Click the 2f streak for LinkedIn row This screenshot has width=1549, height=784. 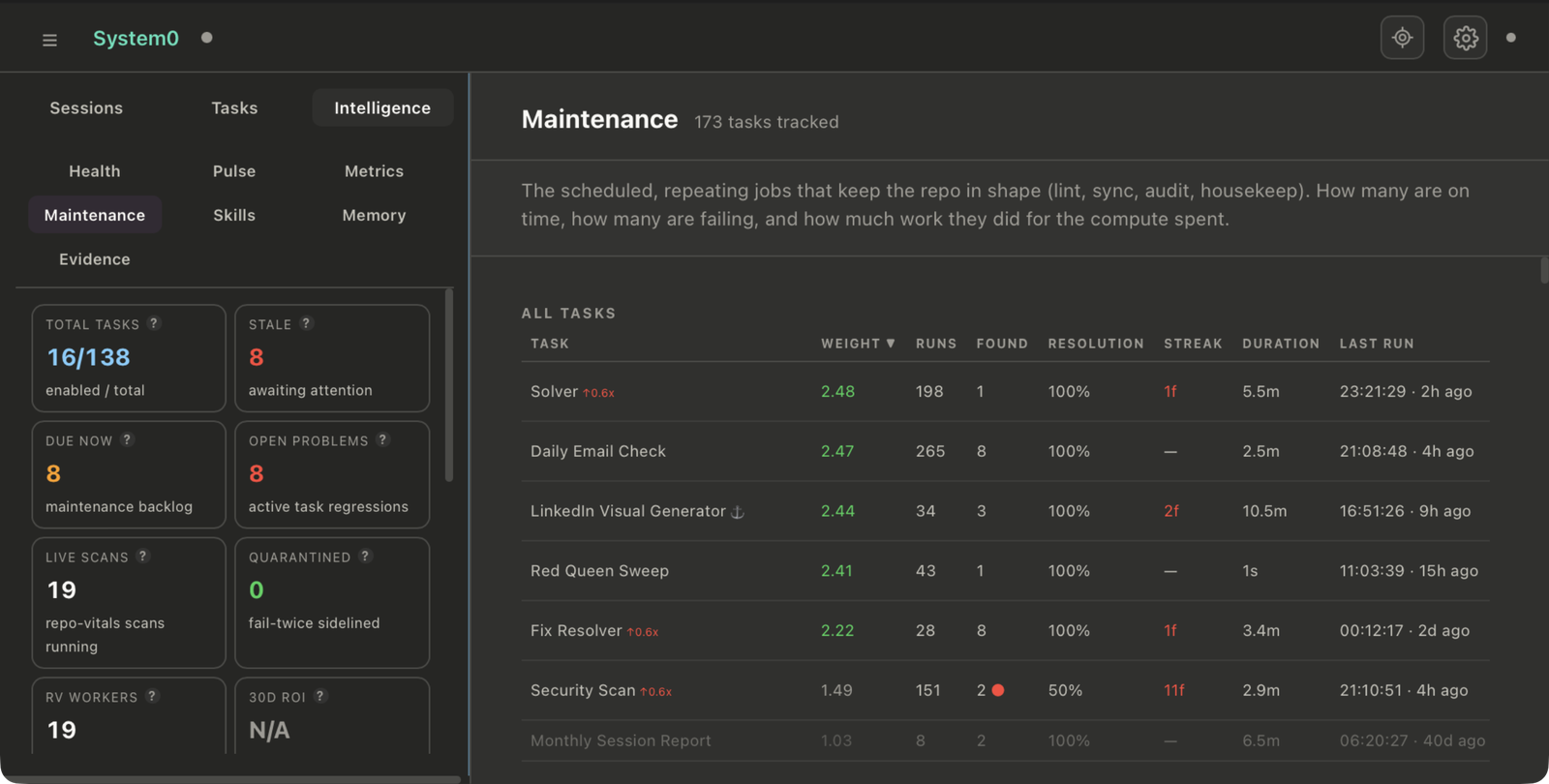click(x=1171, y=511)
